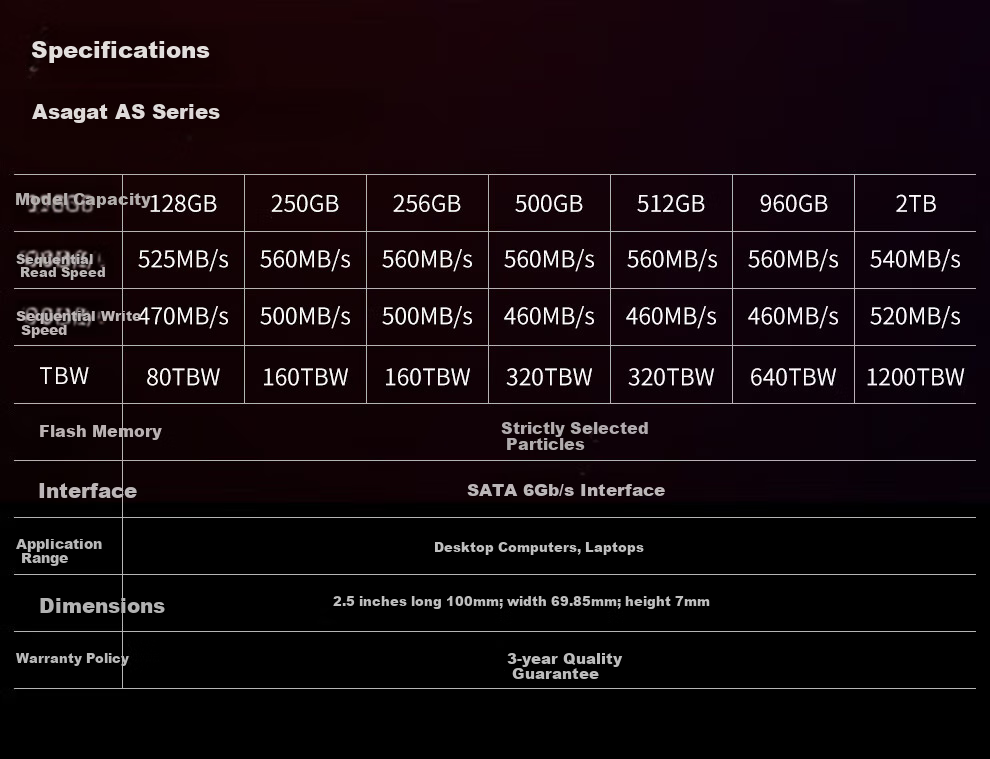Click the 540MB/s read speed value
This screenshot has width=990, height=759.
coord(915,260)
